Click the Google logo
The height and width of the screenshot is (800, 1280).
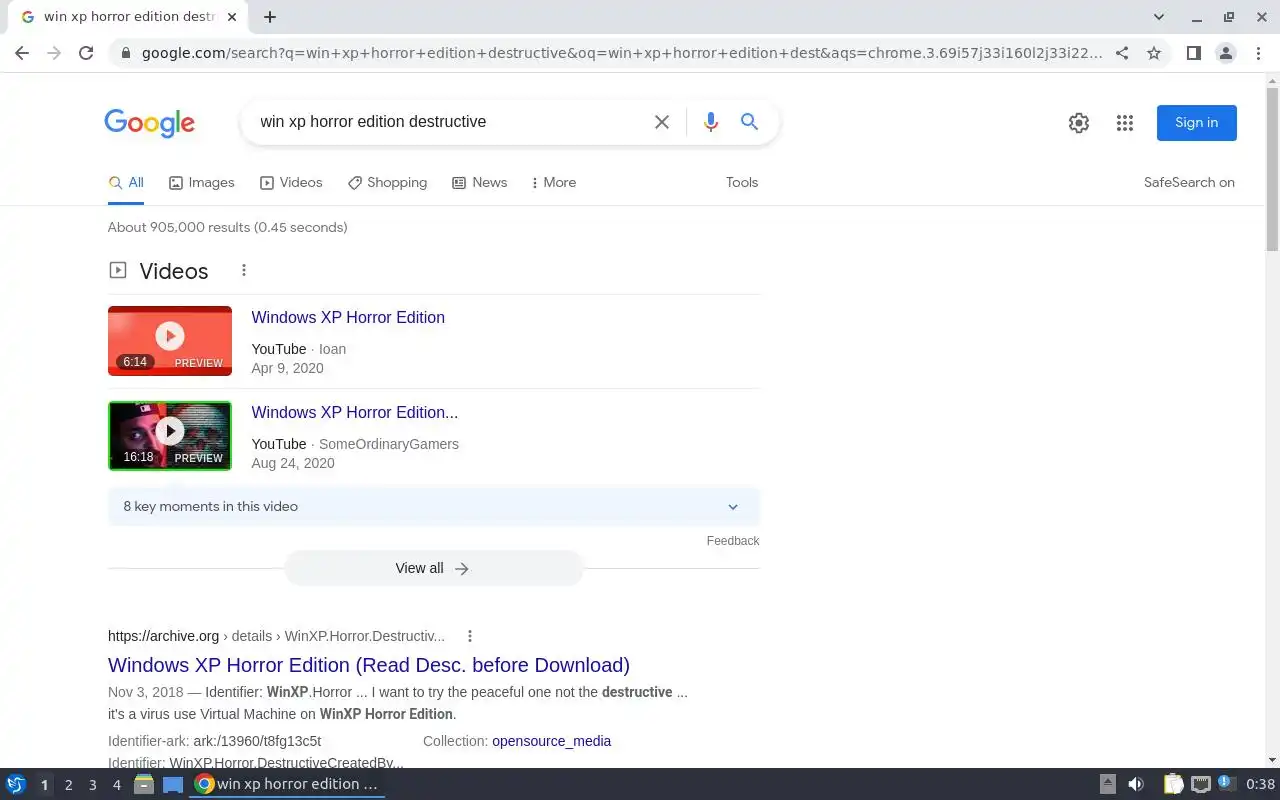[149, 123]
